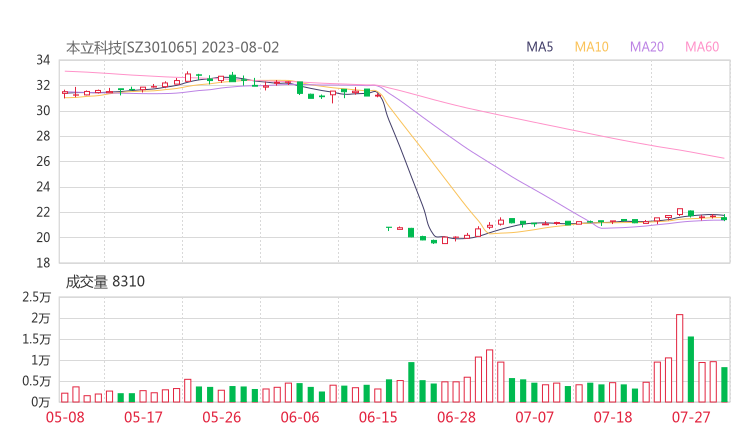Screen dimensions: 740x440
Task: Click the 0万 volume axis label
Action: click(x=41, y=402)
